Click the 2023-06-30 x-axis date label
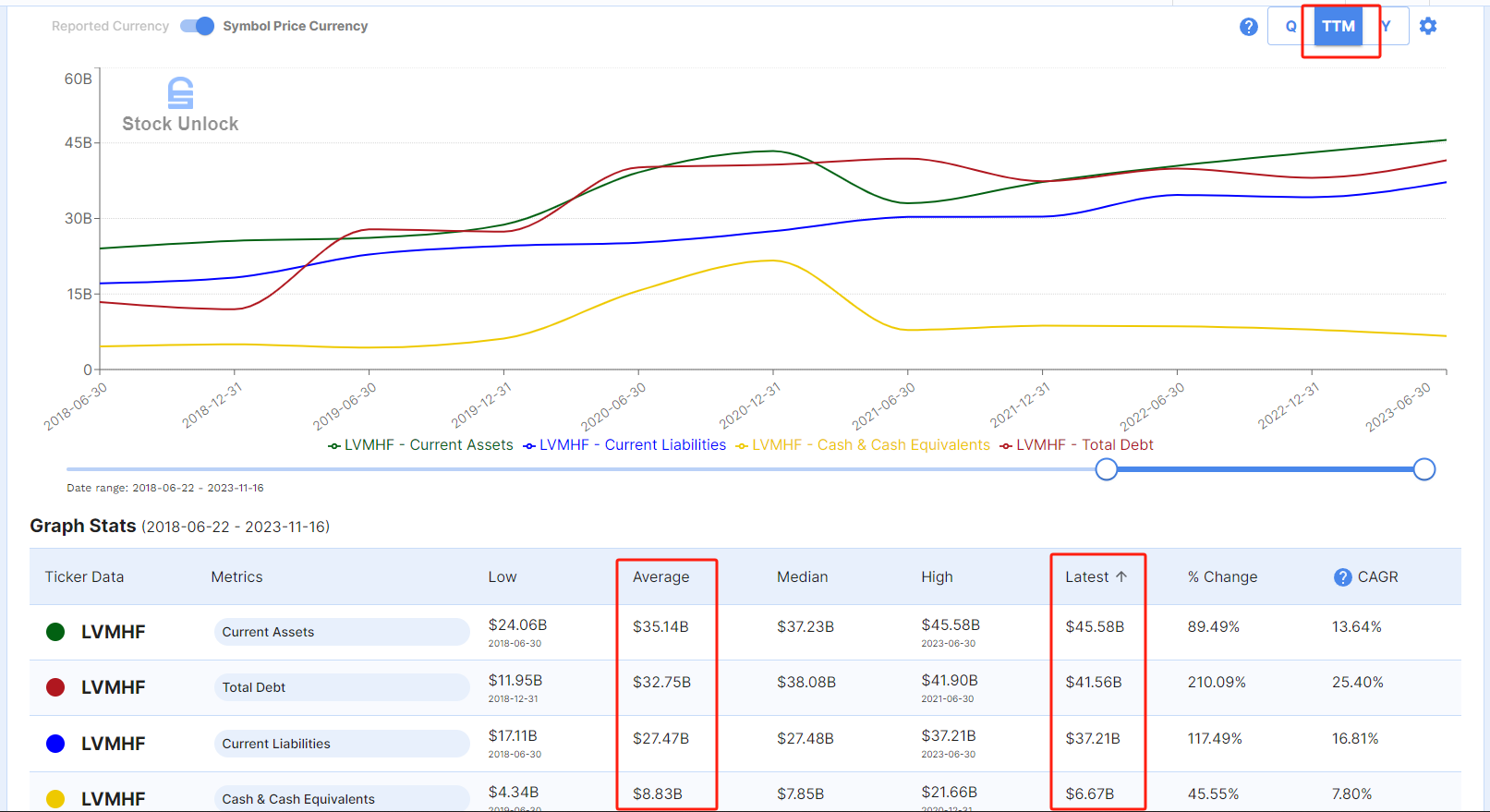 [1398, 406]
